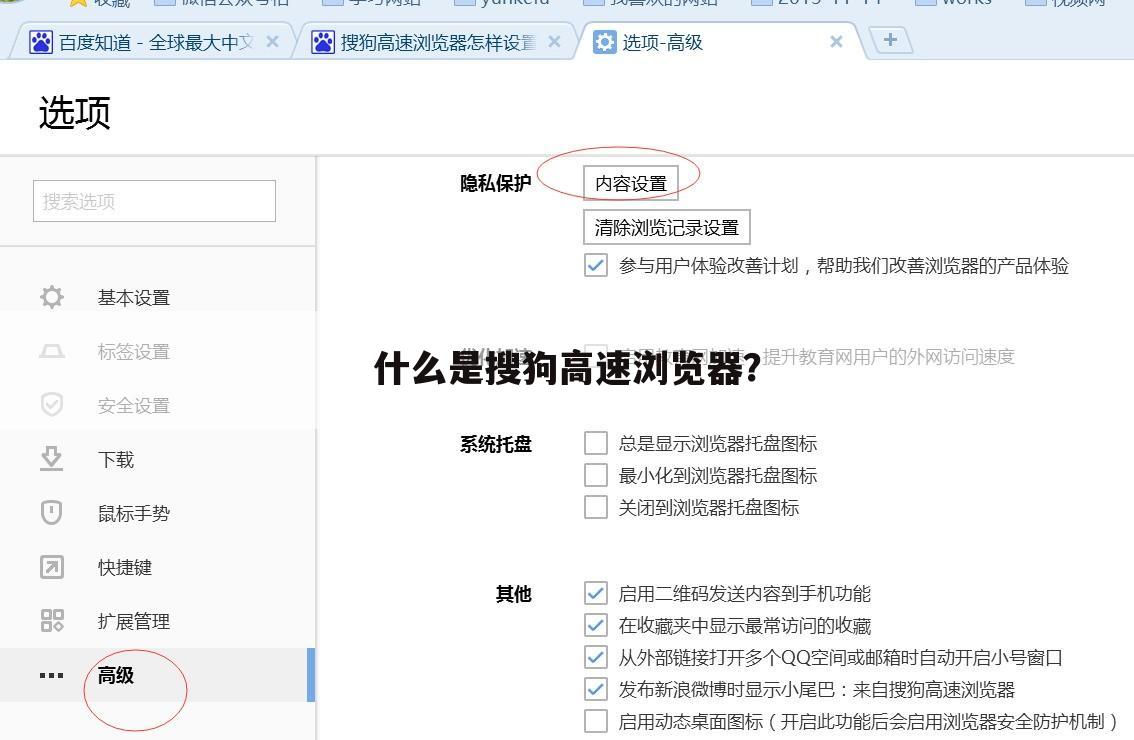This screenshot has width=1134, height=740.
Task: Select the 标签设置 tab icon
Action: [x=52, y=352]
